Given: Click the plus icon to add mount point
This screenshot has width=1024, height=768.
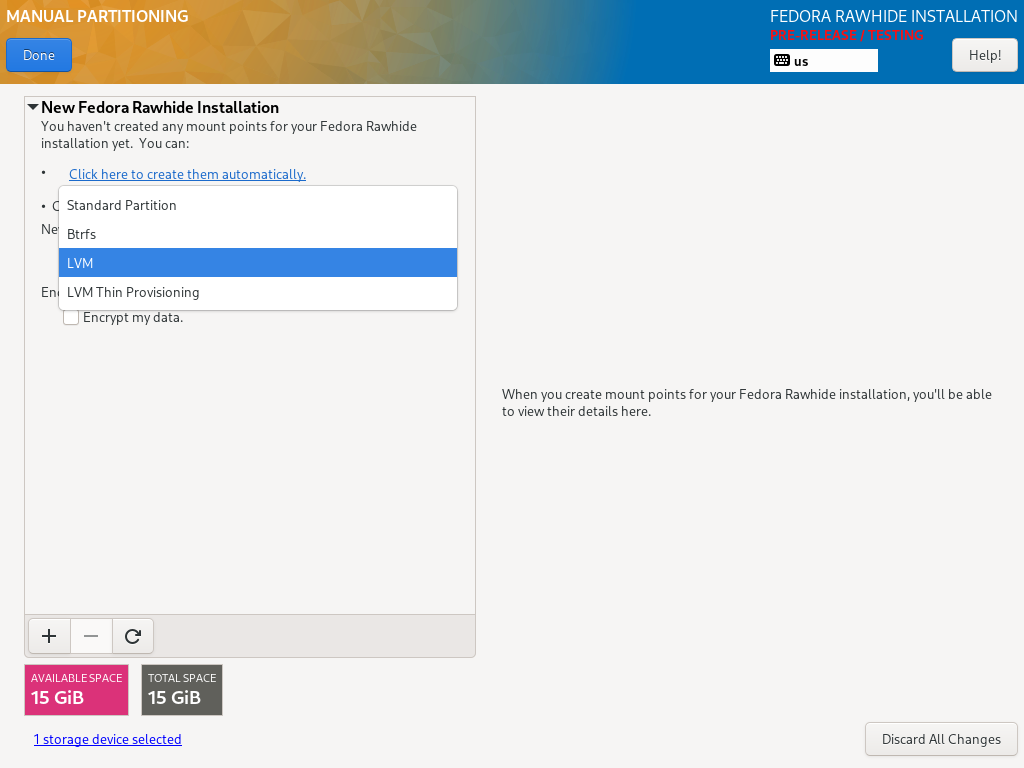Looking at the screenshot, I should point(49,636).
